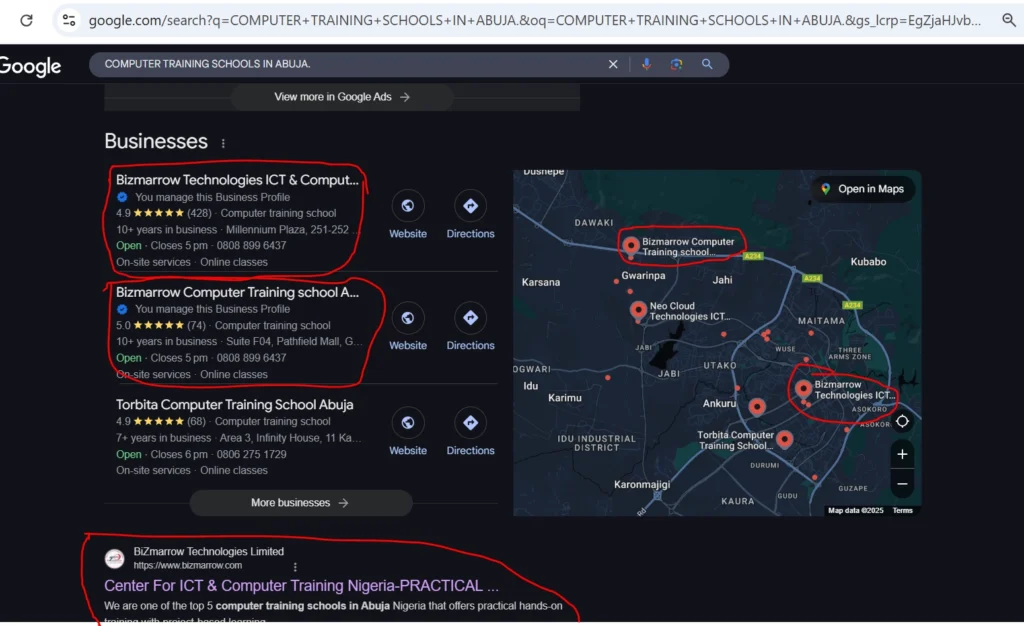Click 'Karonmajigi' label on map

[x=642, y=484]
